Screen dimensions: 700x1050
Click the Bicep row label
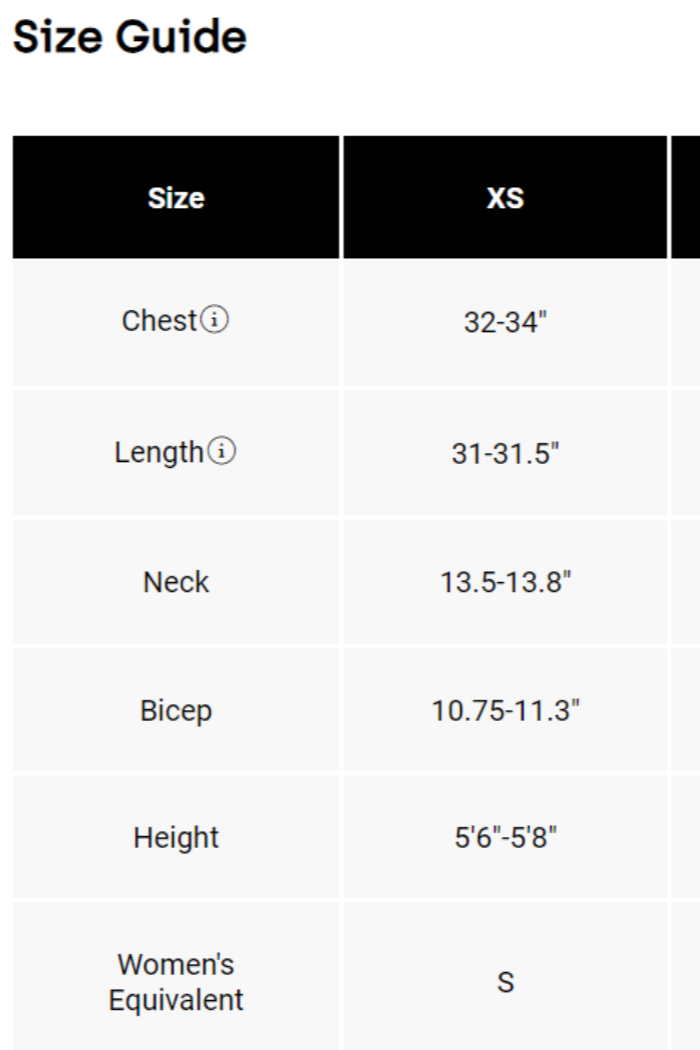pos(176,711)
